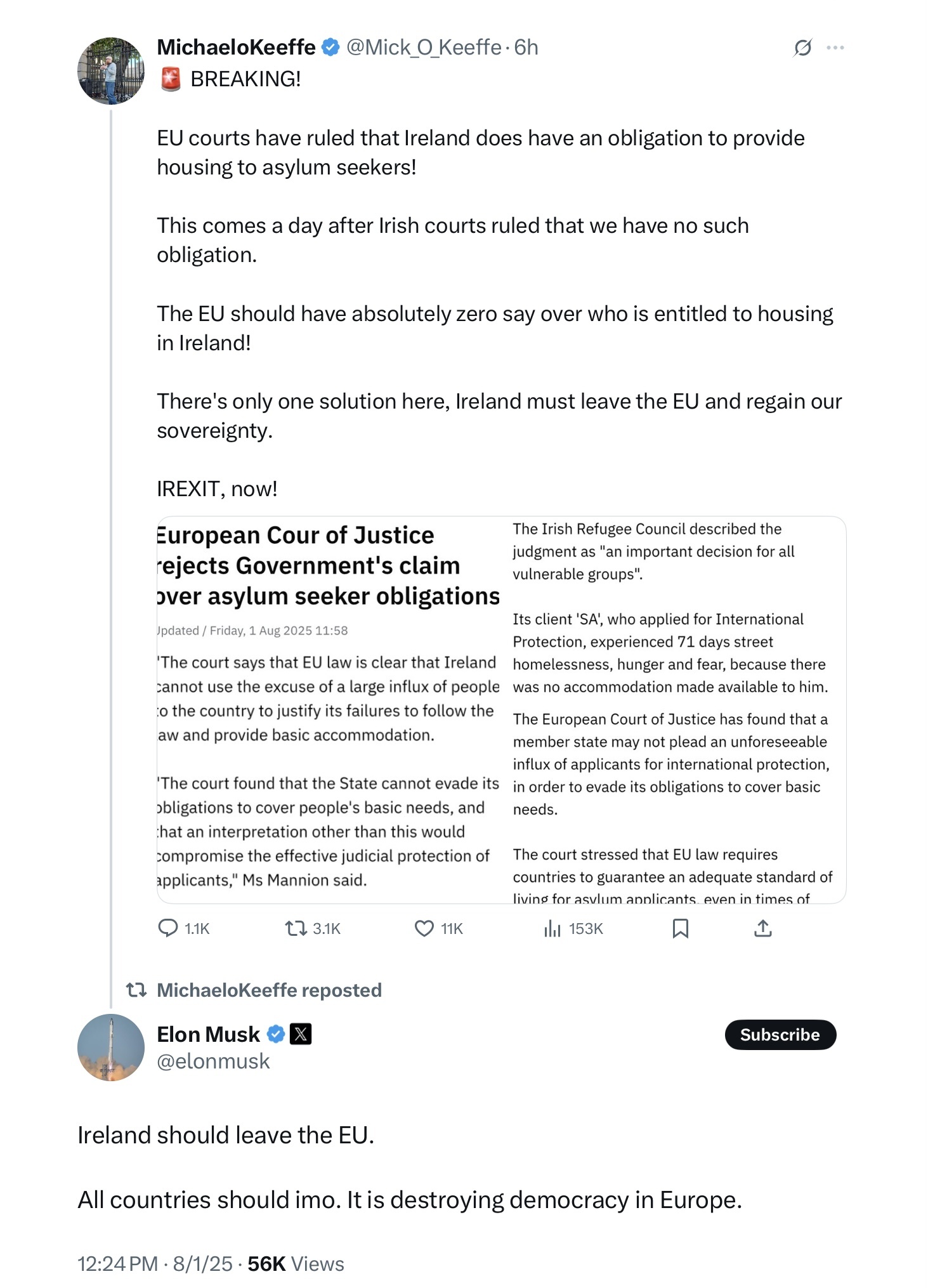Screen dimensions: 928x1288
Task: Open the @Mick_O_Keeffe handle link
Action: [x=424, y=48]
